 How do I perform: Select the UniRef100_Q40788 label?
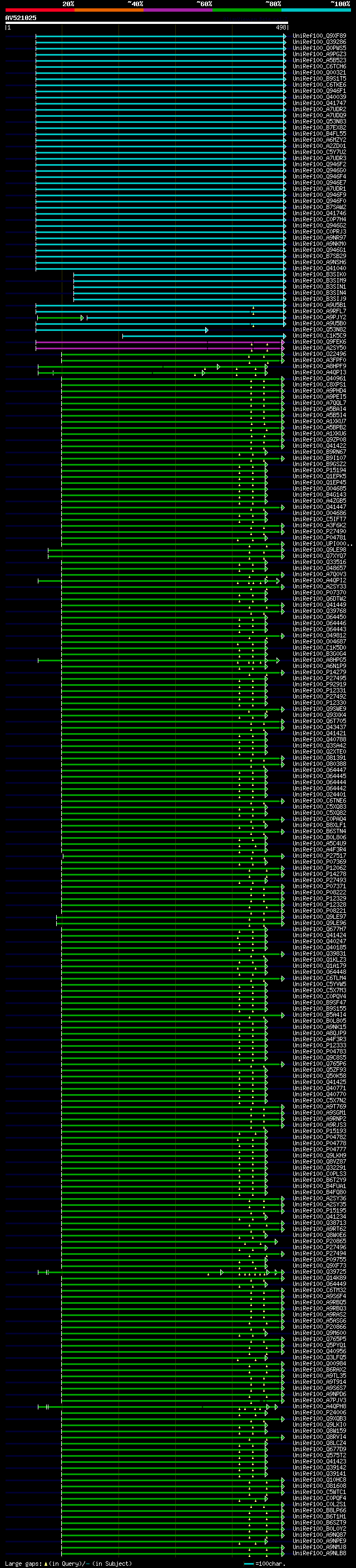[319, 740]
